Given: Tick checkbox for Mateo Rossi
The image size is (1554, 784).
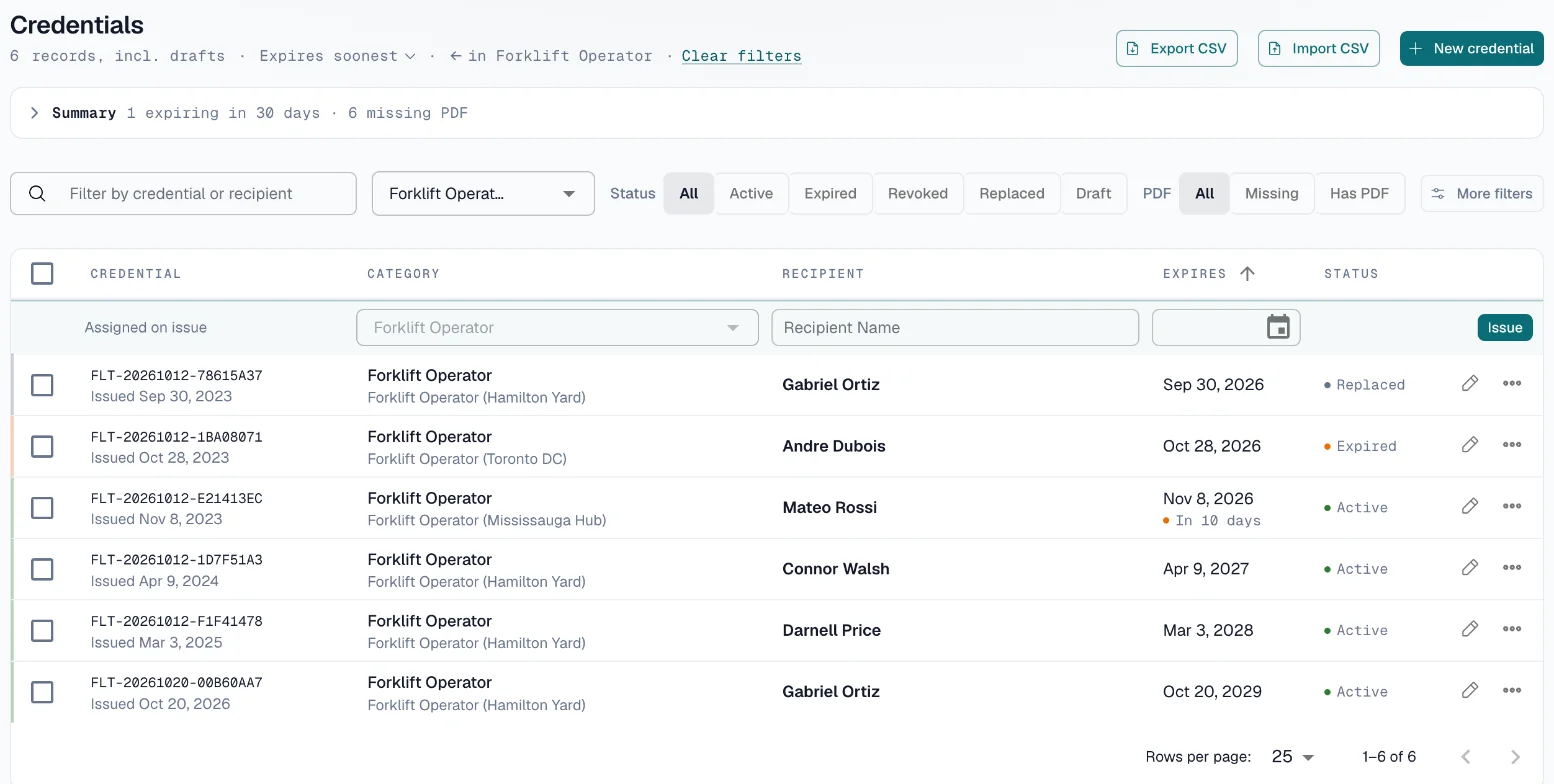Looking at the screenshot, I should (x=42, y=508).
